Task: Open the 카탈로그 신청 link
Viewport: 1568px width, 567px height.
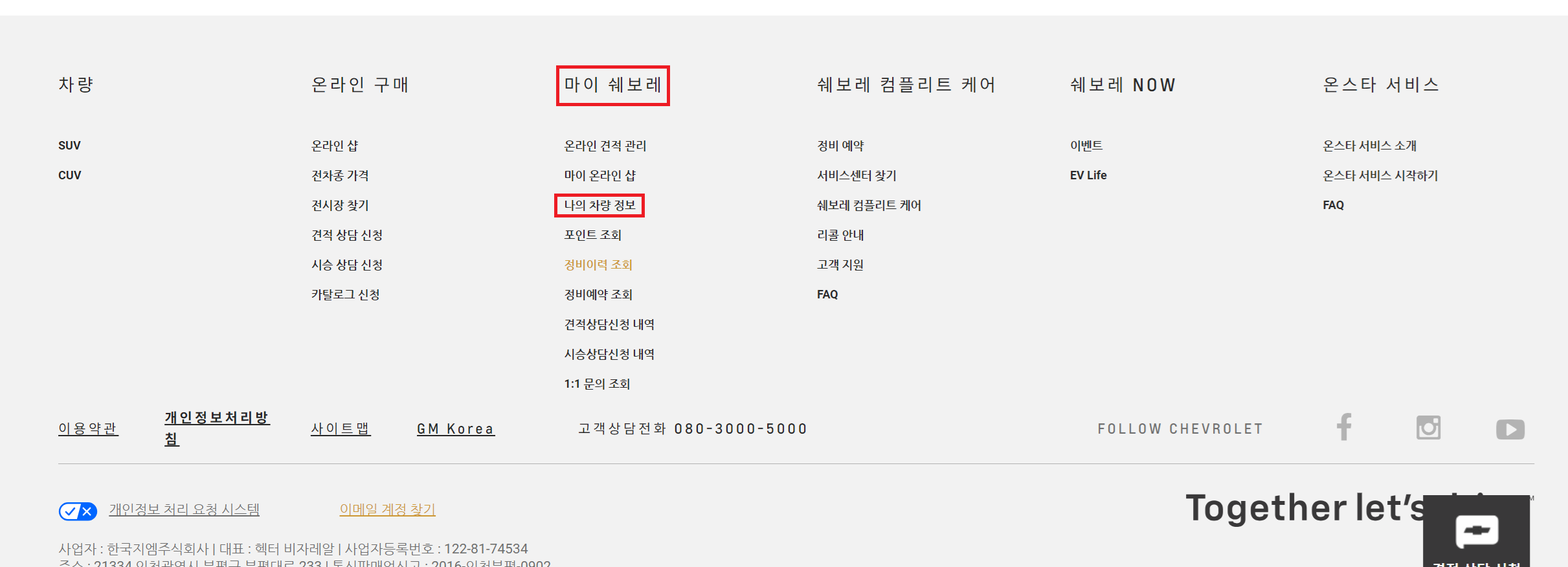Action: click(x=346, y=295)
